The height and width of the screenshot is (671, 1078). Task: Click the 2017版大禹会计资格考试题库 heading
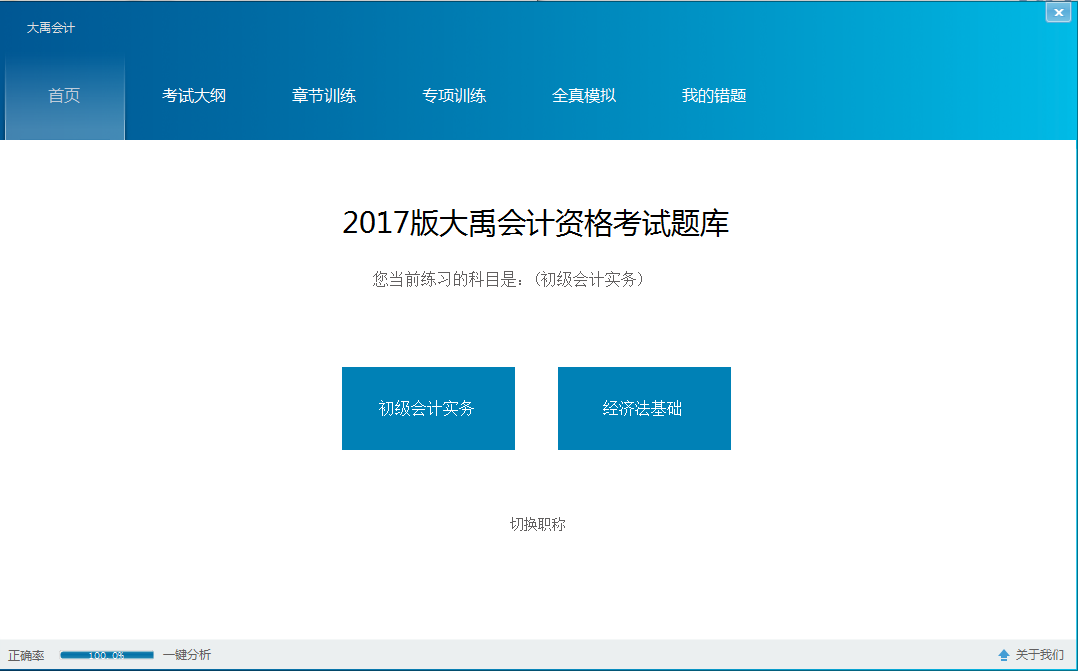click(x=536, y=223)
